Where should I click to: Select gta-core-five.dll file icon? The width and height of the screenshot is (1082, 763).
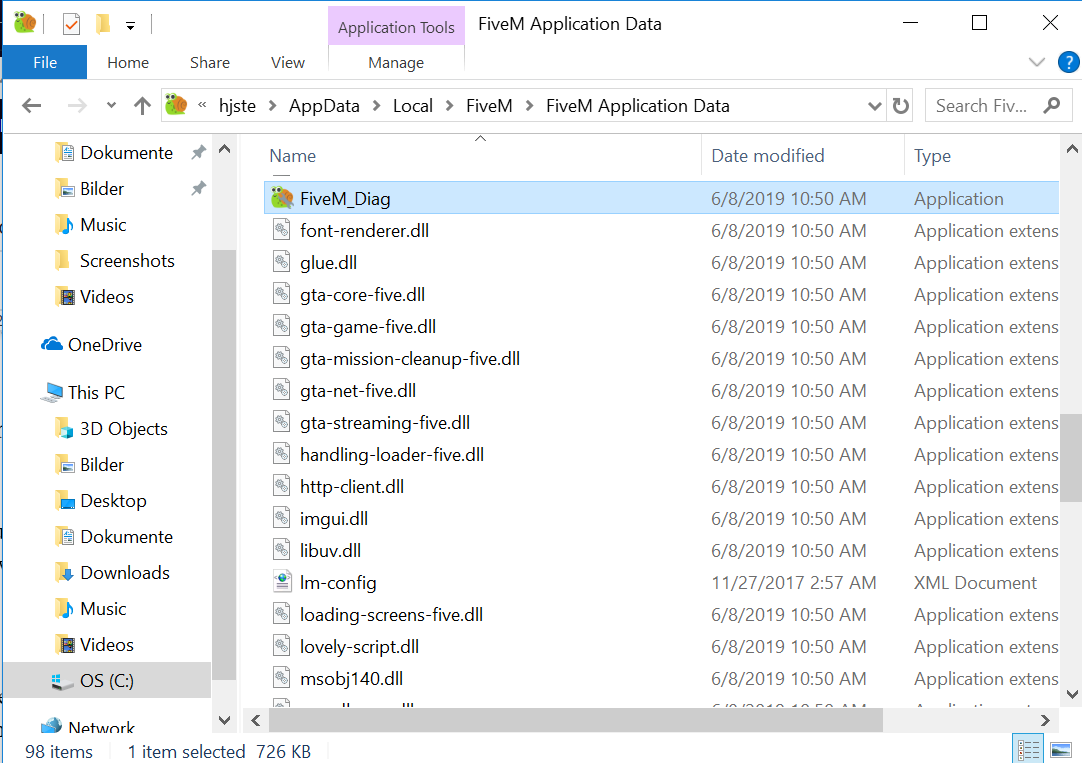click(282, 295)
